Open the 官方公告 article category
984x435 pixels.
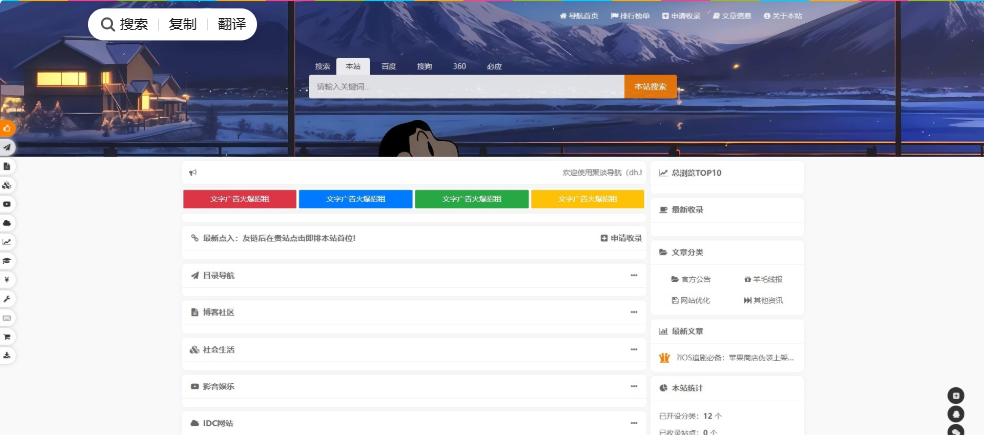(x=691, y=279)
